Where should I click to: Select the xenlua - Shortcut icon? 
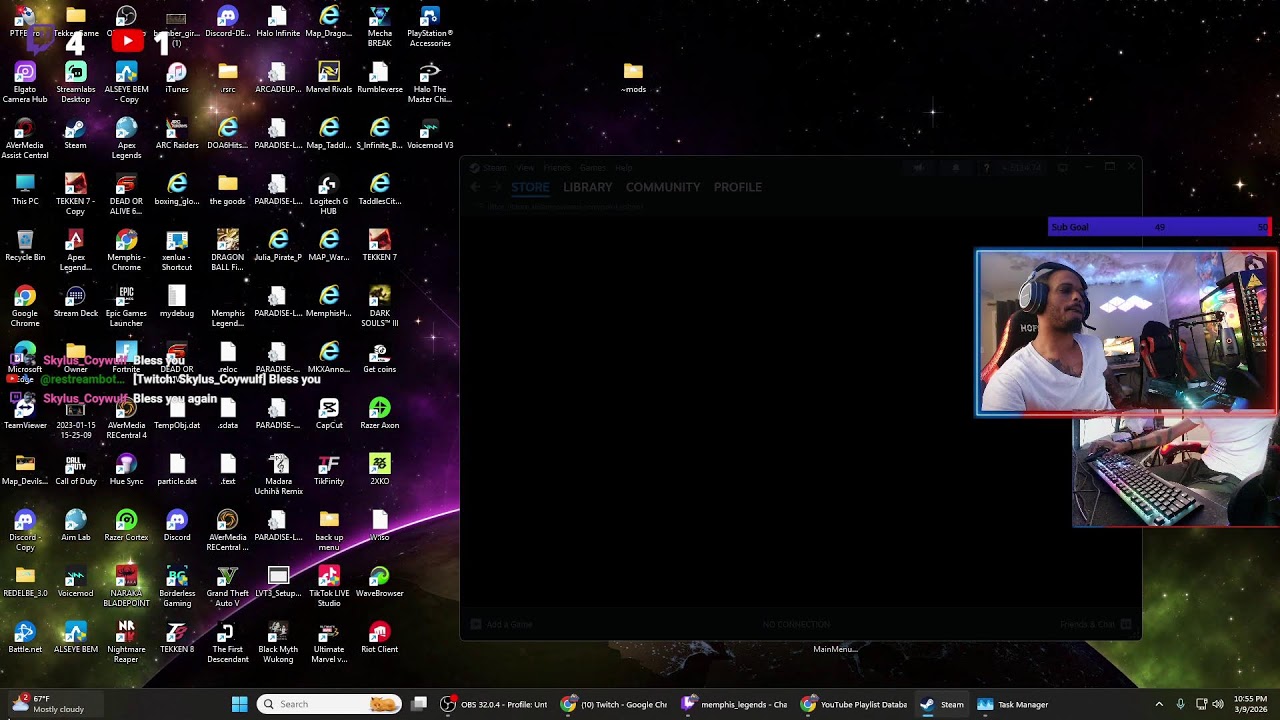pos(177,250)
